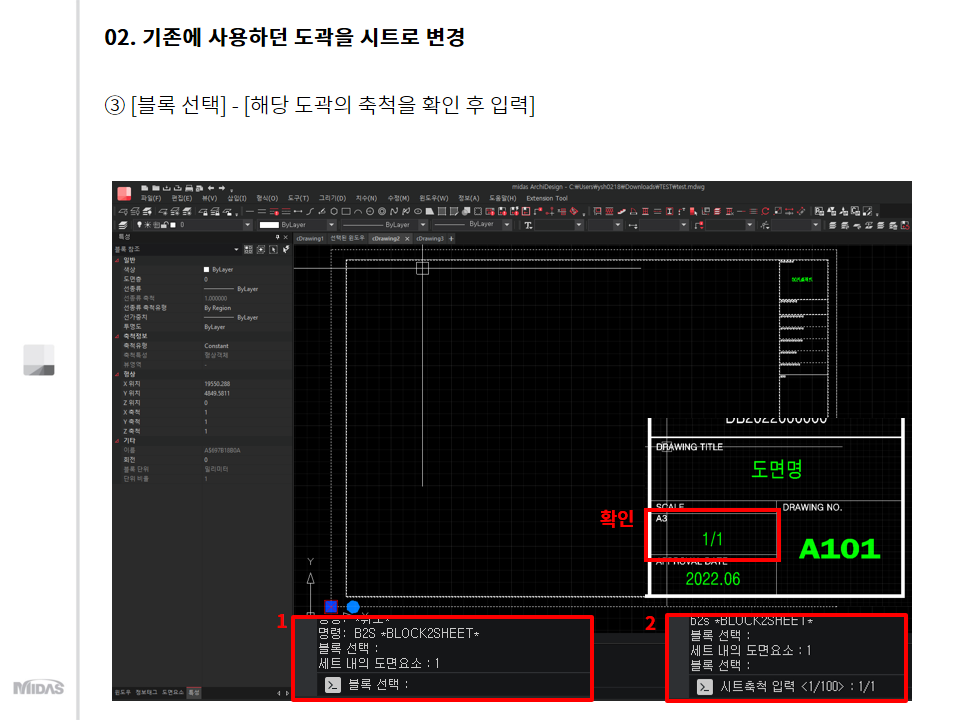This screenshot has width=960, height=720.
Task: Close the properties panel with X
Action: pos(286,237)
